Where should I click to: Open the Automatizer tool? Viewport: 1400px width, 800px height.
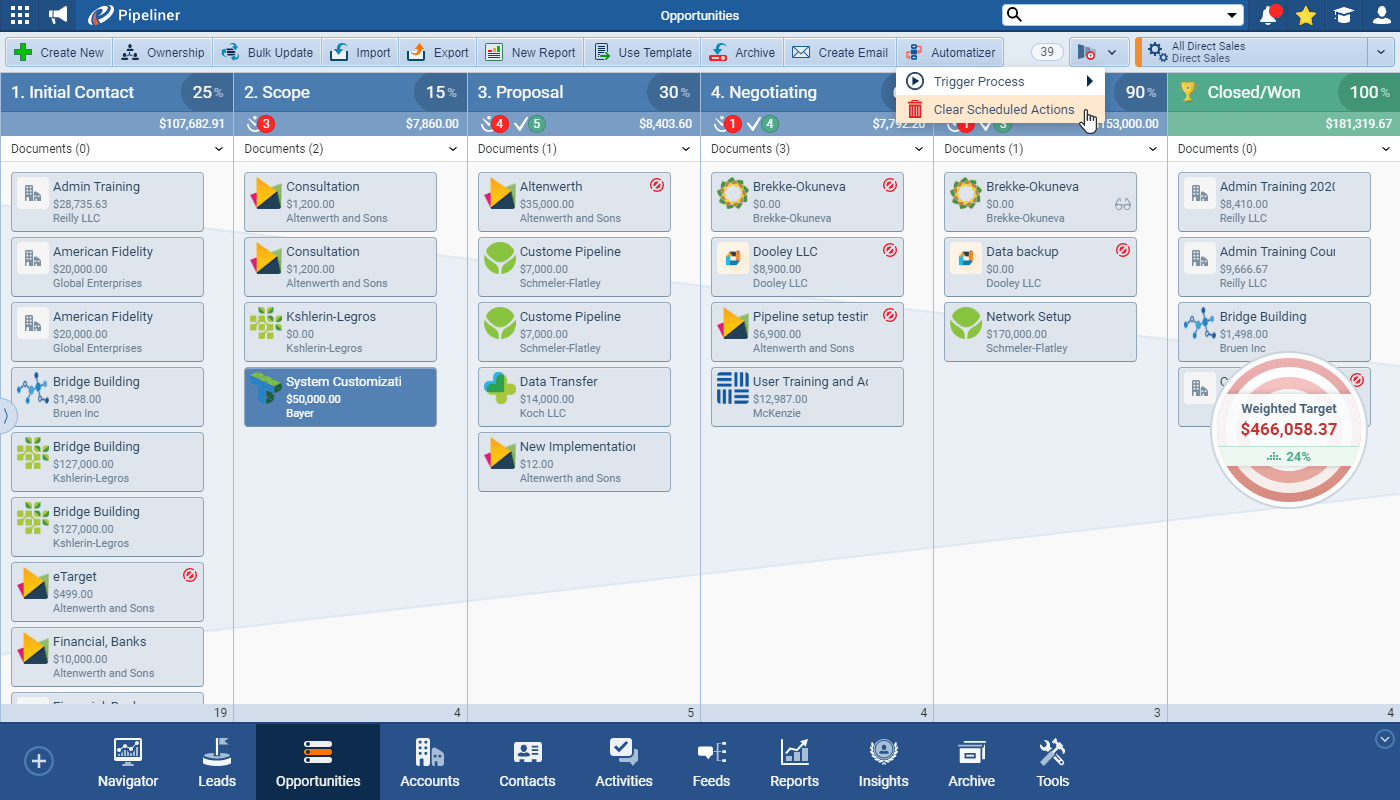[x=950, y=53]
